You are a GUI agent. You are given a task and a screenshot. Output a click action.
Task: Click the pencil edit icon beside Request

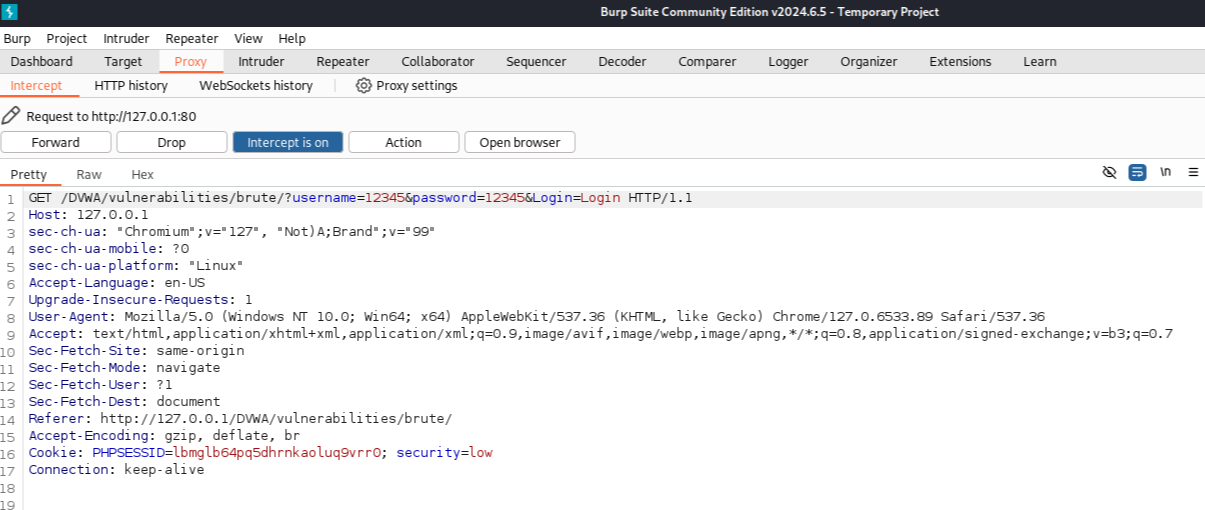coord(11,116)
